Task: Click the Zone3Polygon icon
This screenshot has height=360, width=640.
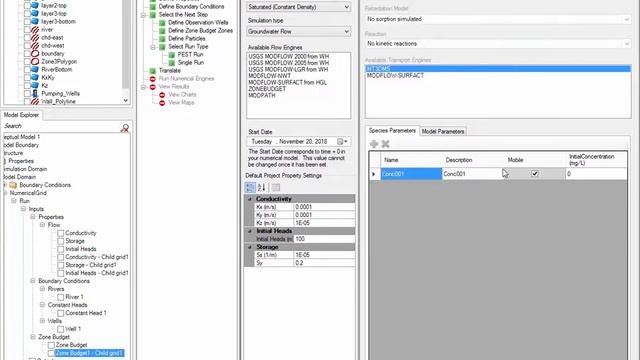Action: point(35,61)
